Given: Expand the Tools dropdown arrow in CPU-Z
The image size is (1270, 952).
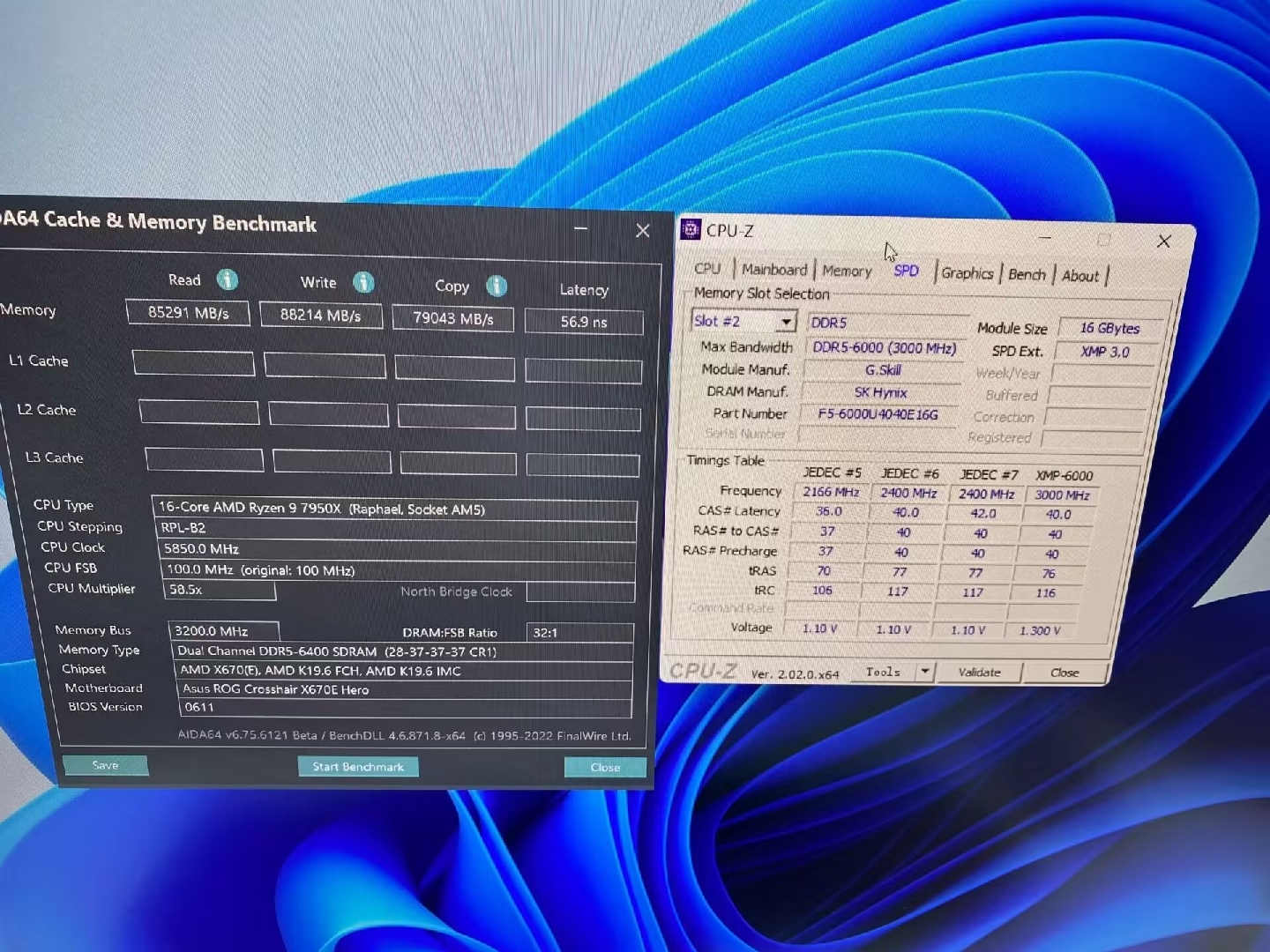Looking at the screenshot, I should (x=924, y=672).
